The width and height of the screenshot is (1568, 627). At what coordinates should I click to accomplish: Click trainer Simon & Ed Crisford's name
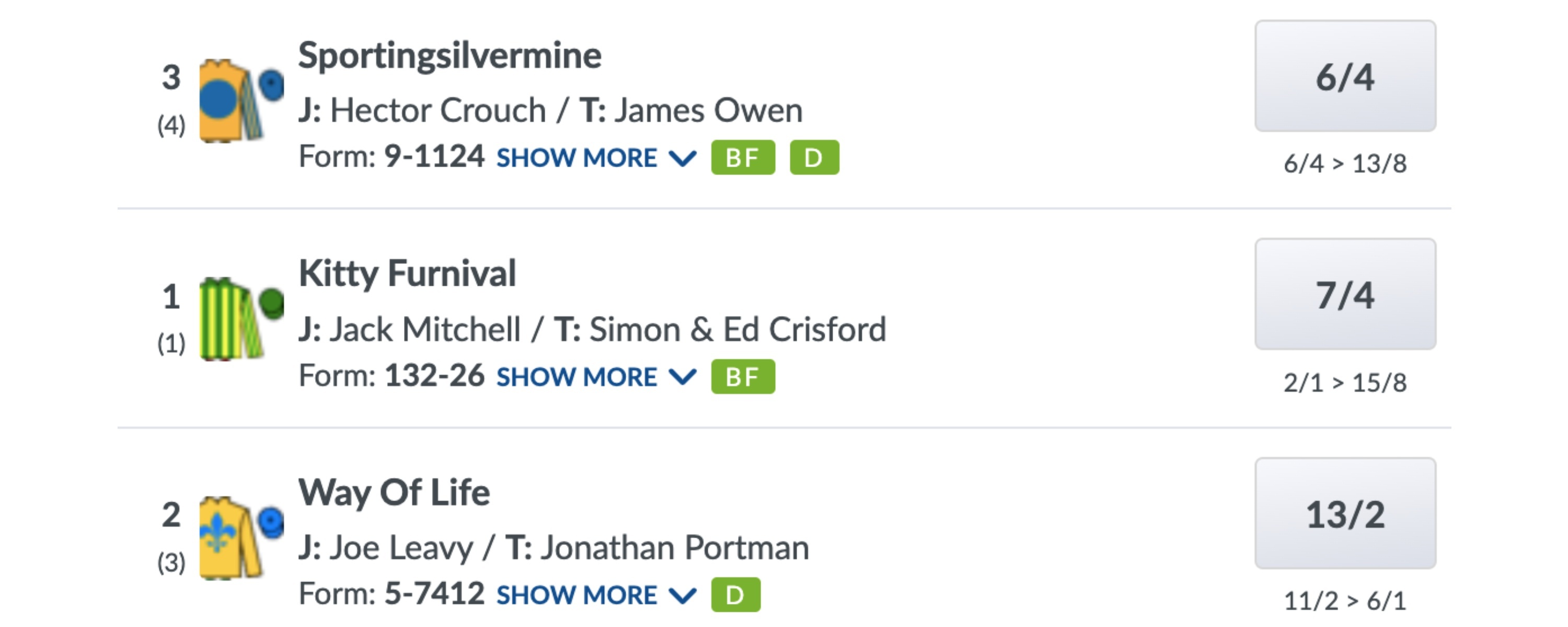pyautogui.click(x=737, y=330)
